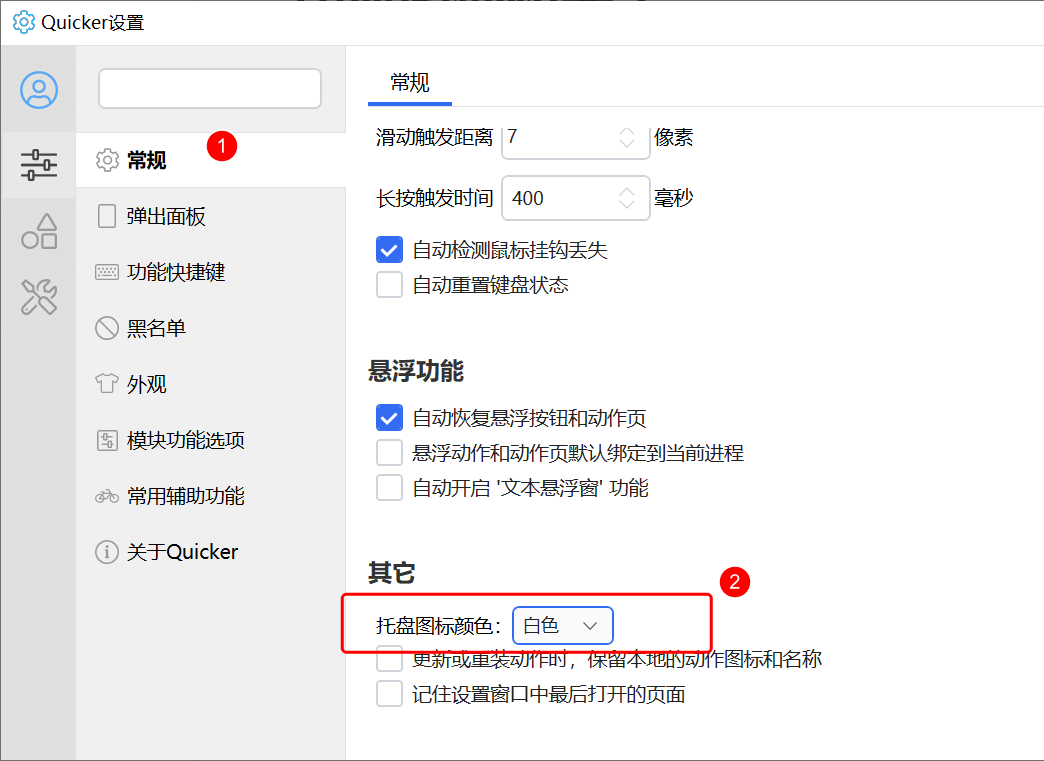Open the 弹出面板 settings page
Image resolution: width=1044 pixels, height=761 pixels.
210,216
